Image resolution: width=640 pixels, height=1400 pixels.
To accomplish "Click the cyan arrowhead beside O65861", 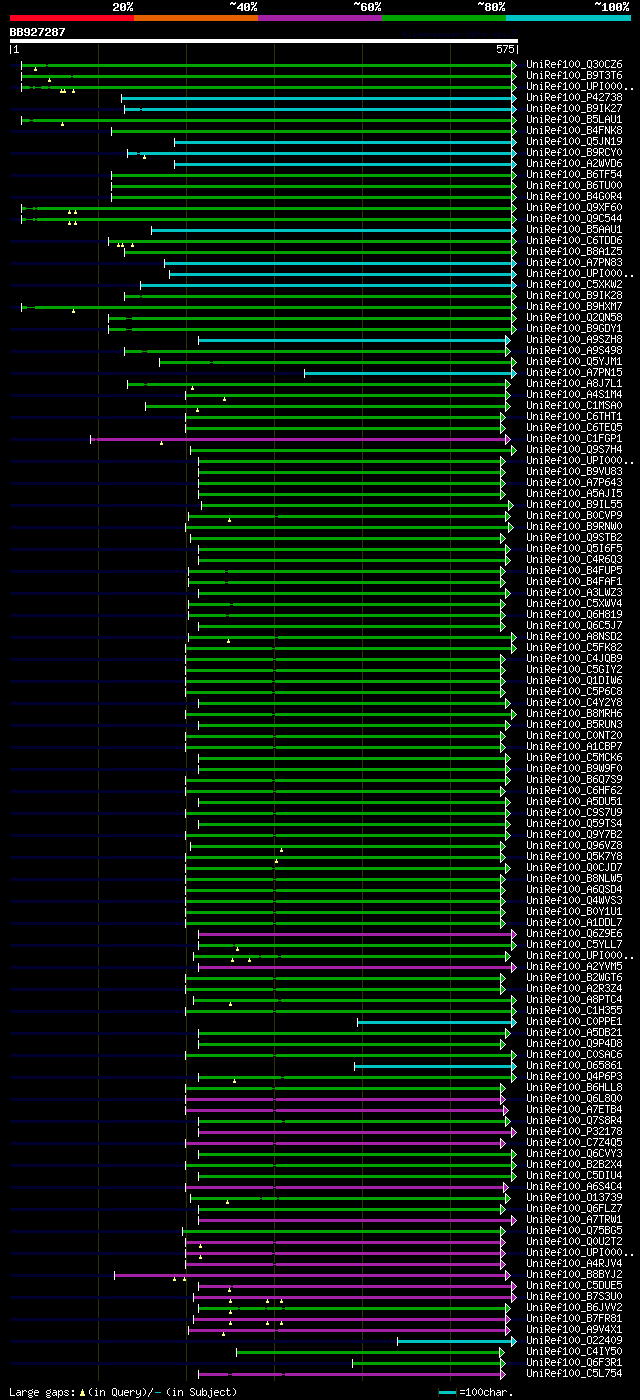I will point(514,1066).
